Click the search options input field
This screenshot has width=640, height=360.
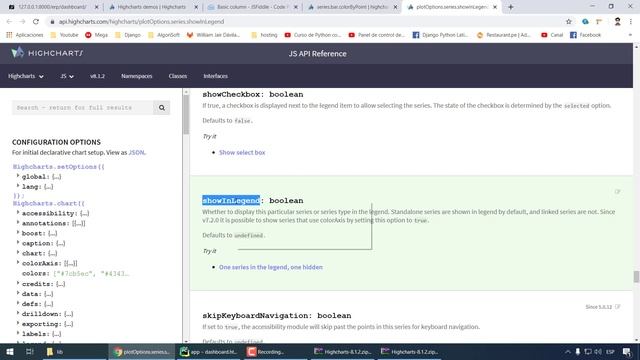tap(83, 108)
